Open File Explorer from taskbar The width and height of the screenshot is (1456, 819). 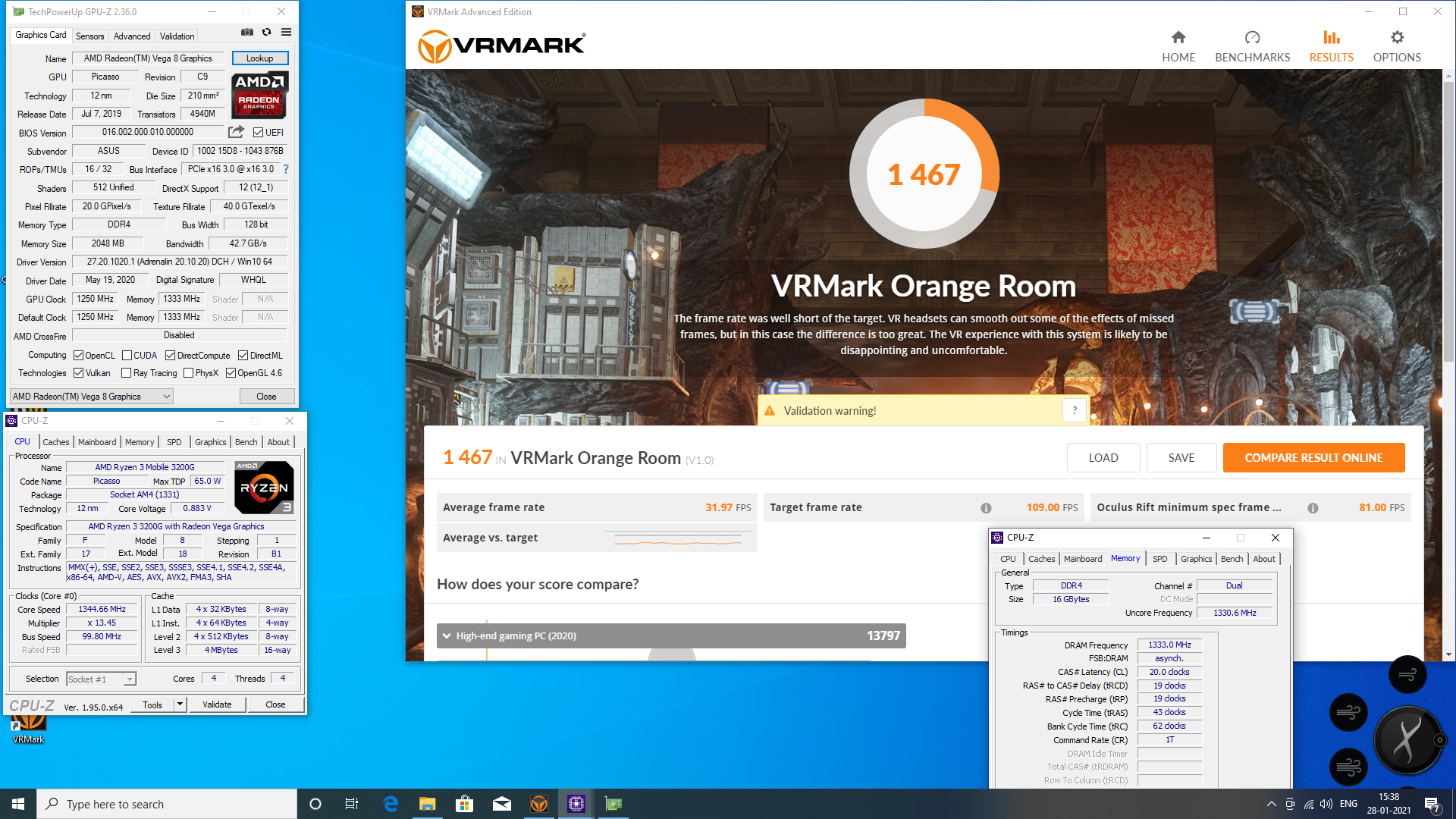(x=428, y=804)
